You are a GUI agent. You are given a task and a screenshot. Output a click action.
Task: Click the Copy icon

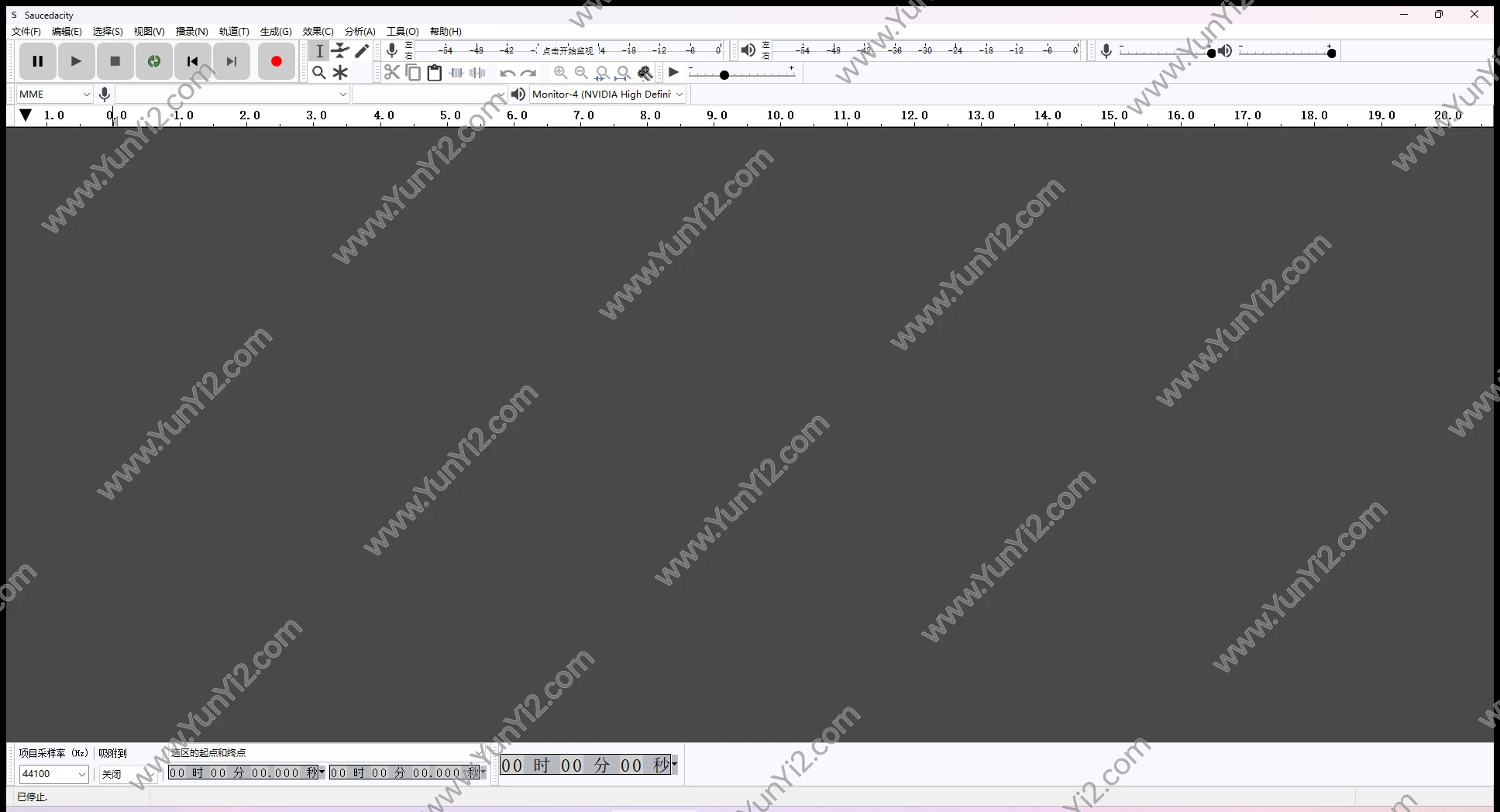point(413,73)
